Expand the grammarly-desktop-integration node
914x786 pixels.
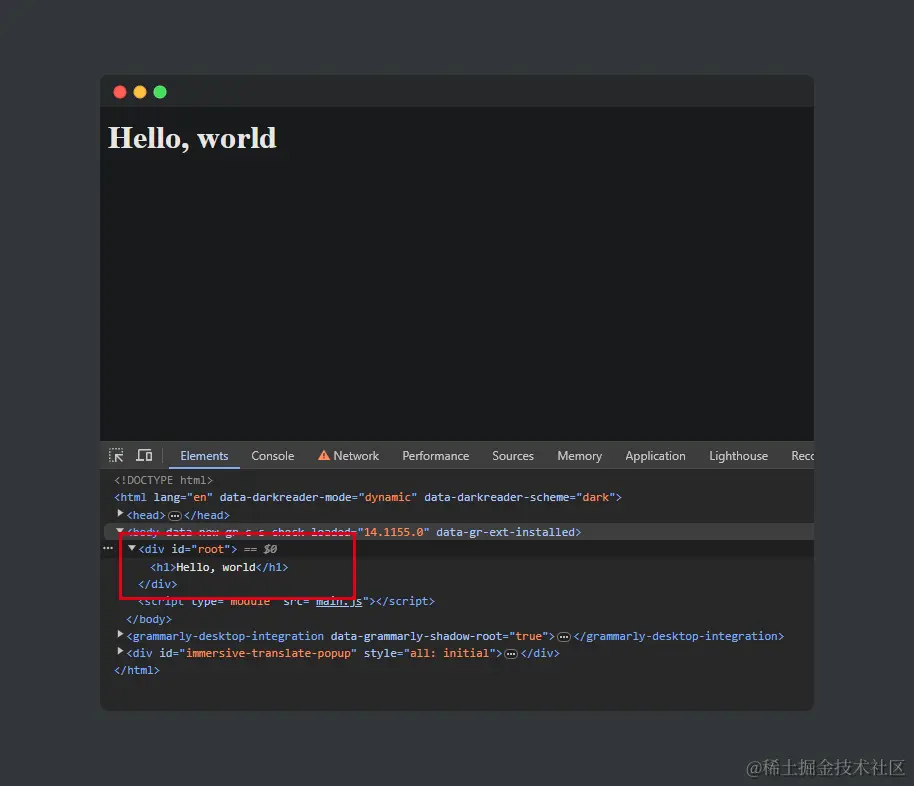(x=120, y=634)
